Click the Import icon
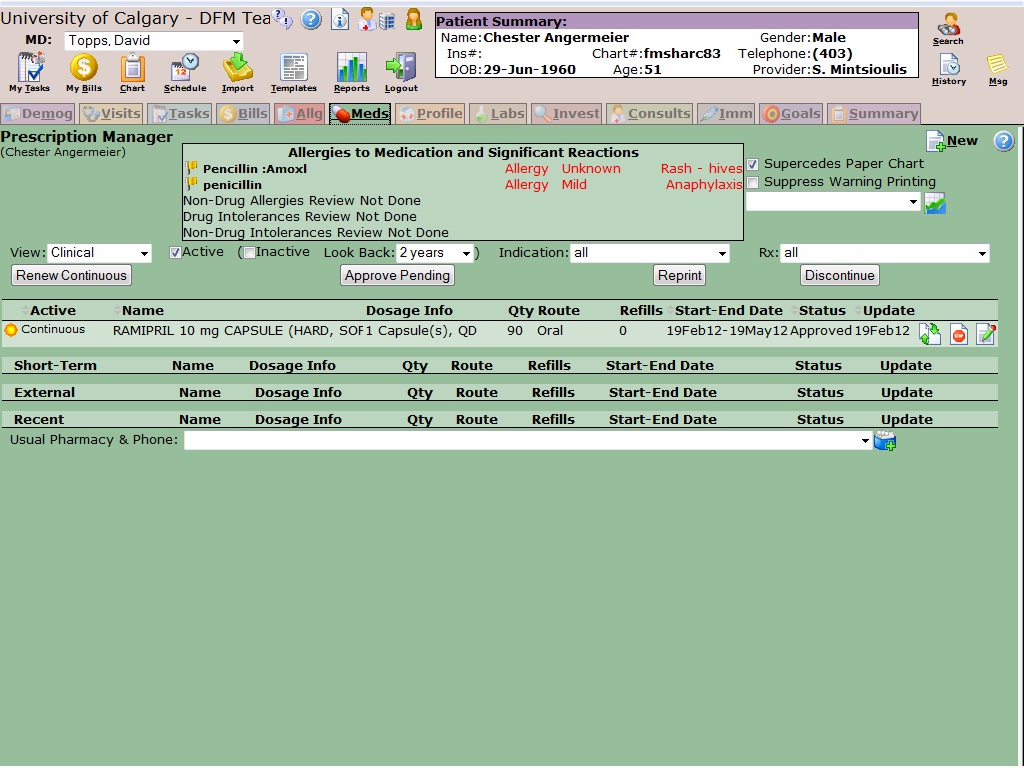Screen dimensions: 1024x768 238,70
